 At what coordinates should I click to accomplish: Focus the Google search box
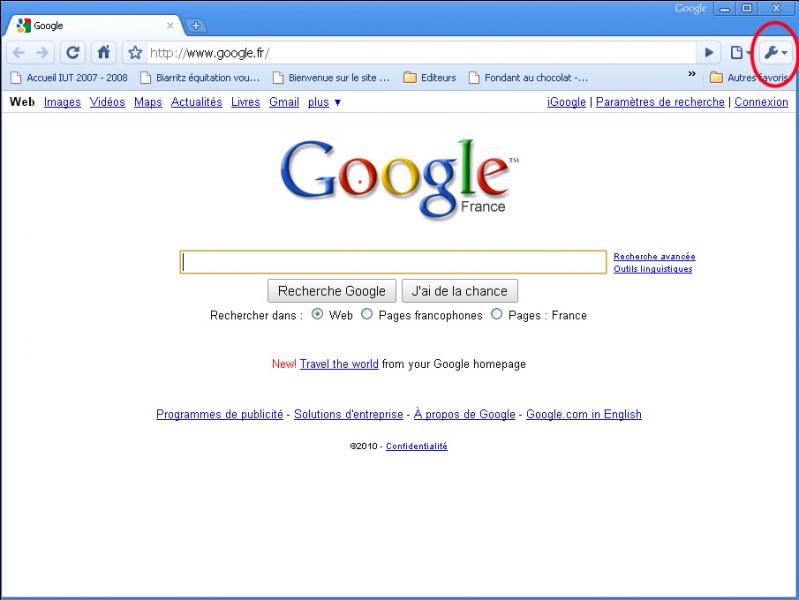pos(393,262)
